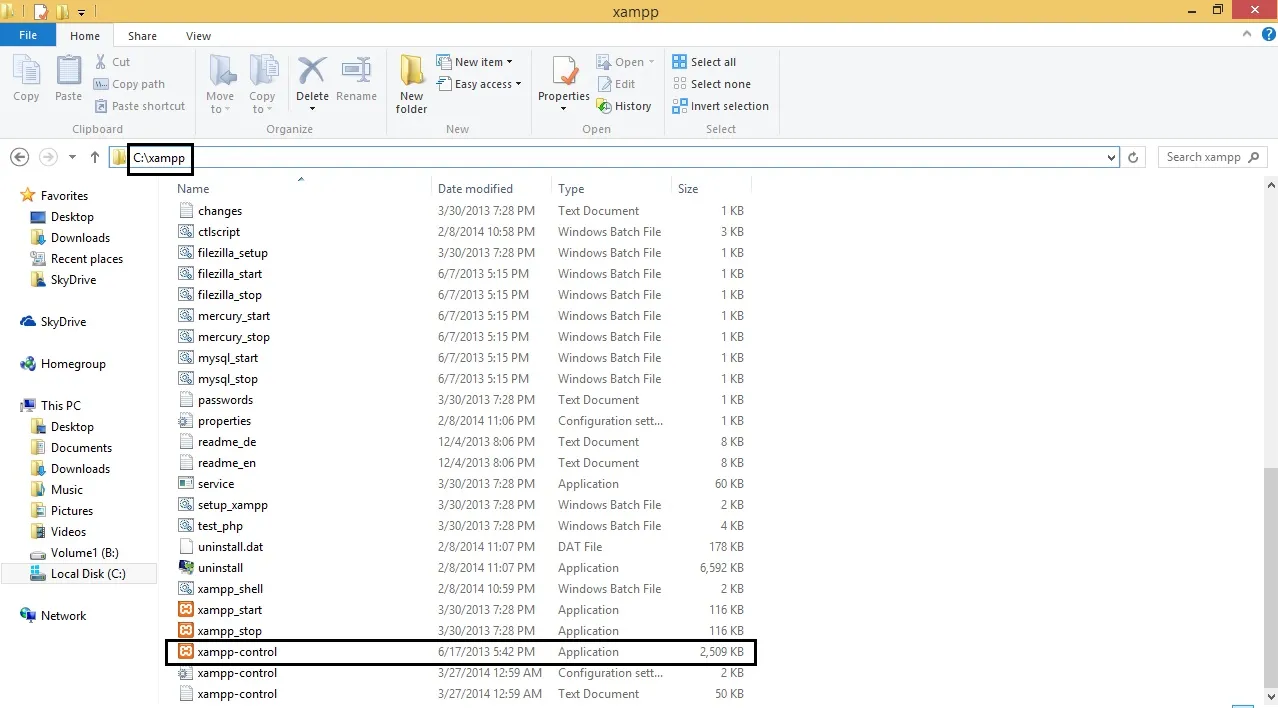The image size is (1278, 708).
Task: Select the passwords text document
Action: [461, 400]
